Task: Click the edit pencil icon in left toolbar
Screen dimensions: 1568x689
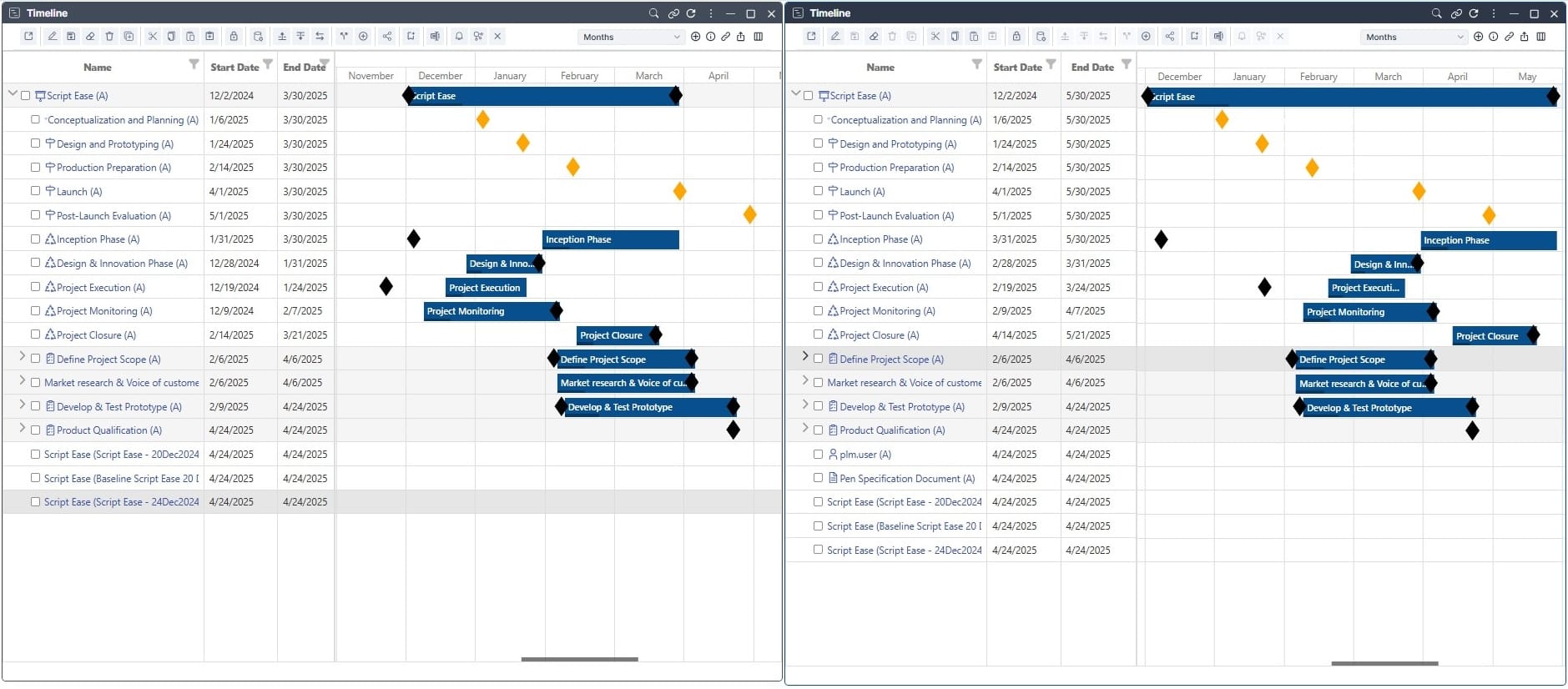Action: coord(52,37)
